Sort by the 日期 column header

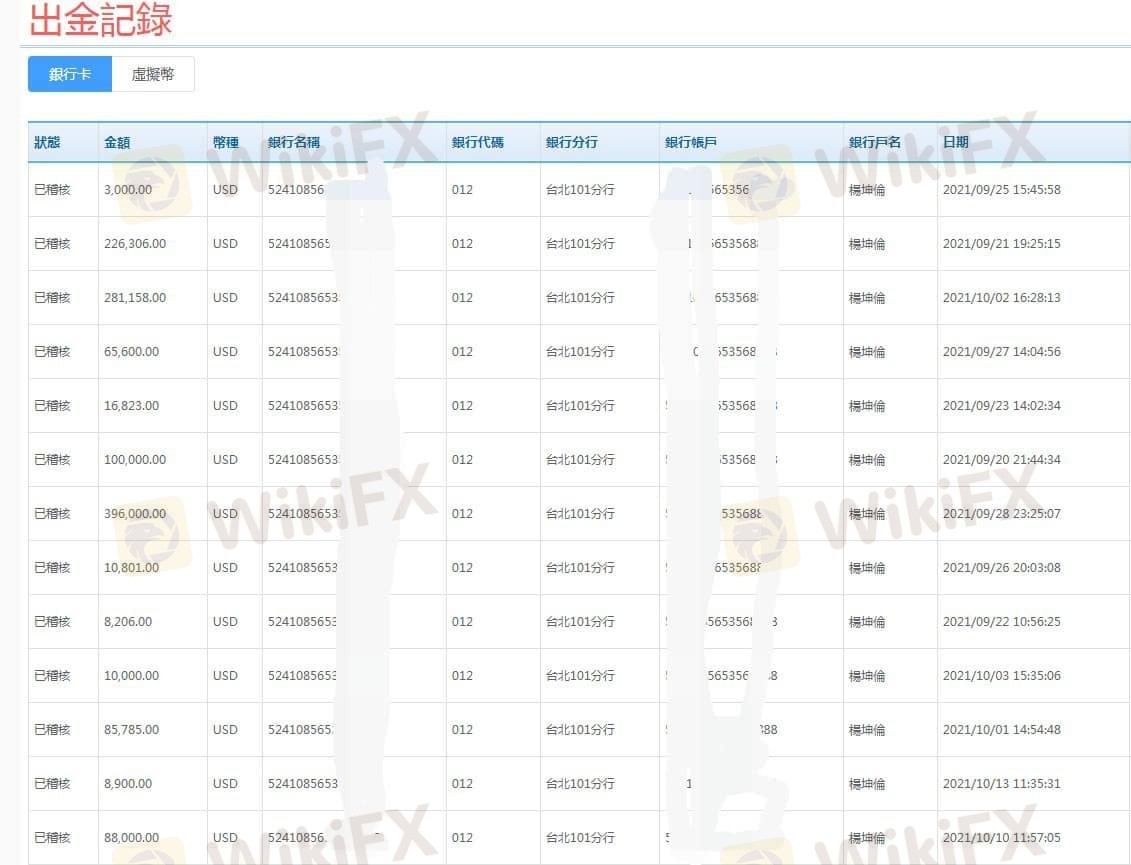(x=956, y=142)
